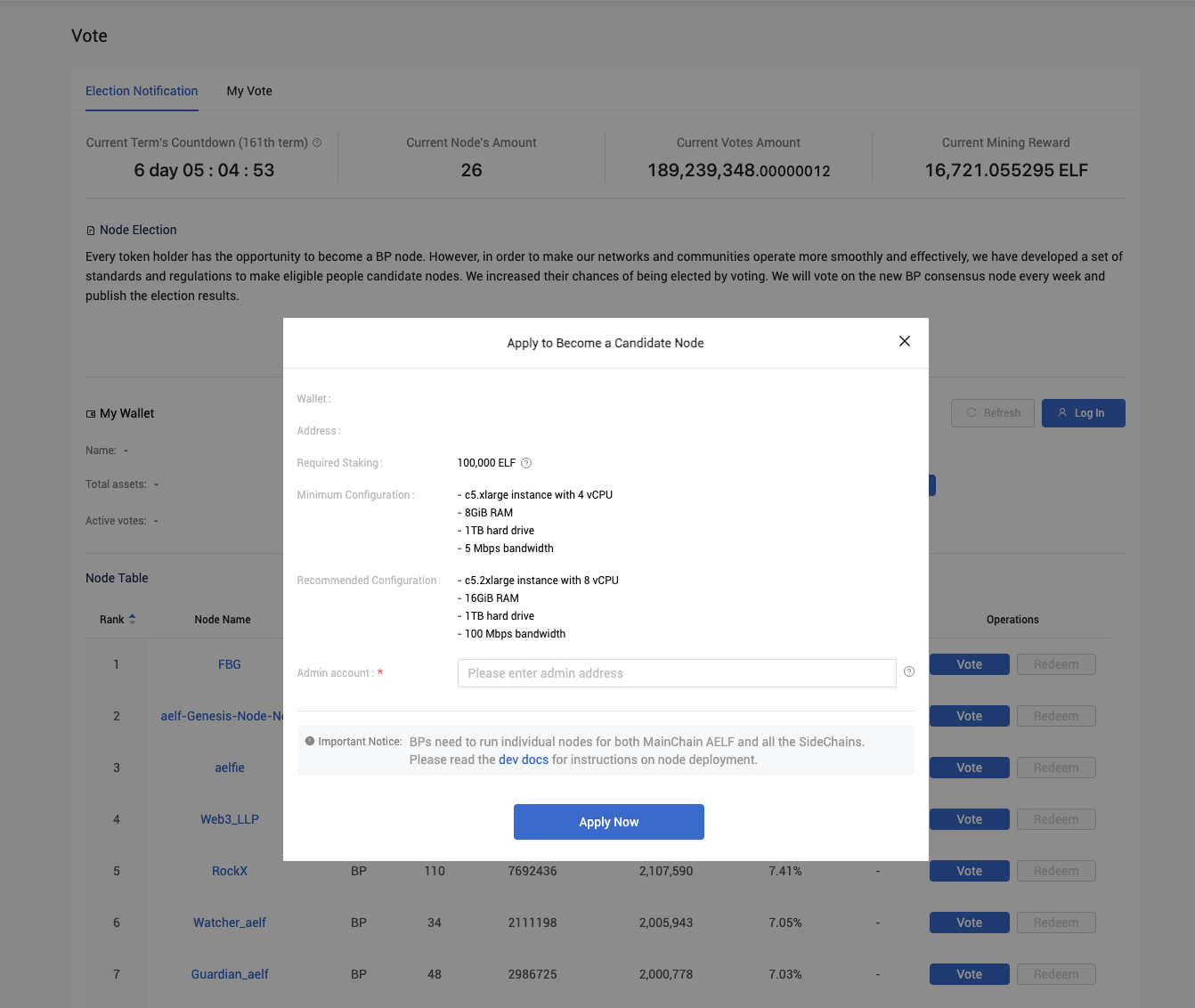This screenshot has width=1195, height=1008.
Task: Vote for the Watcher_aelf node
Action: 970,923
